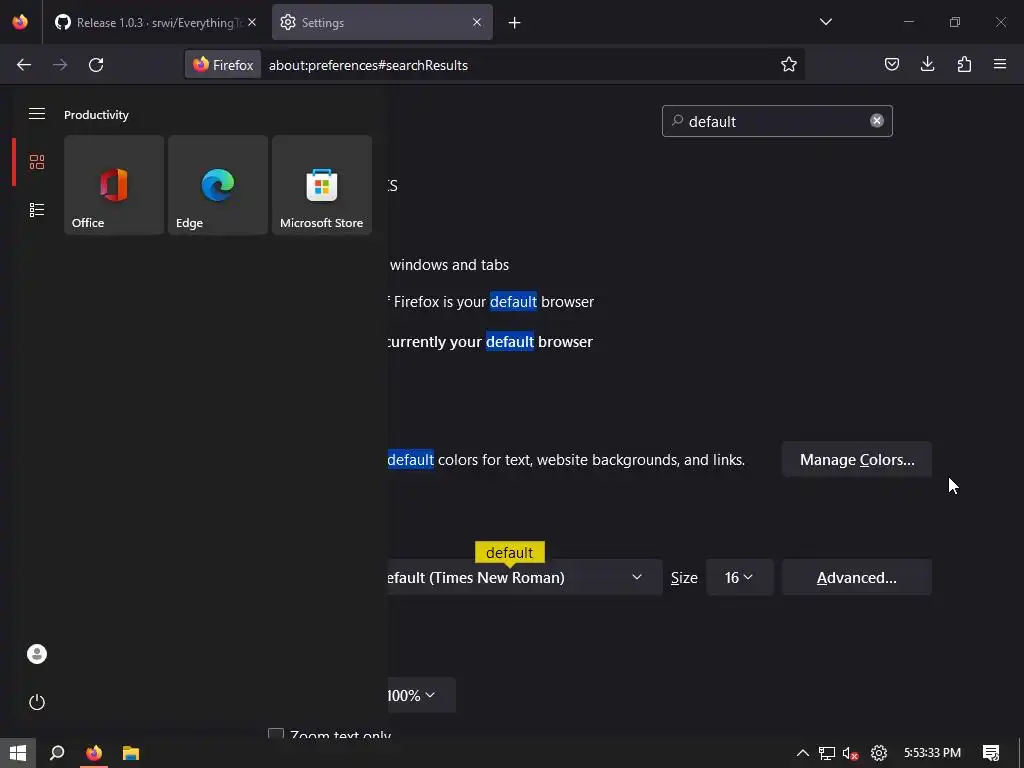Open the settings gear in system tray

pos(879,753)
